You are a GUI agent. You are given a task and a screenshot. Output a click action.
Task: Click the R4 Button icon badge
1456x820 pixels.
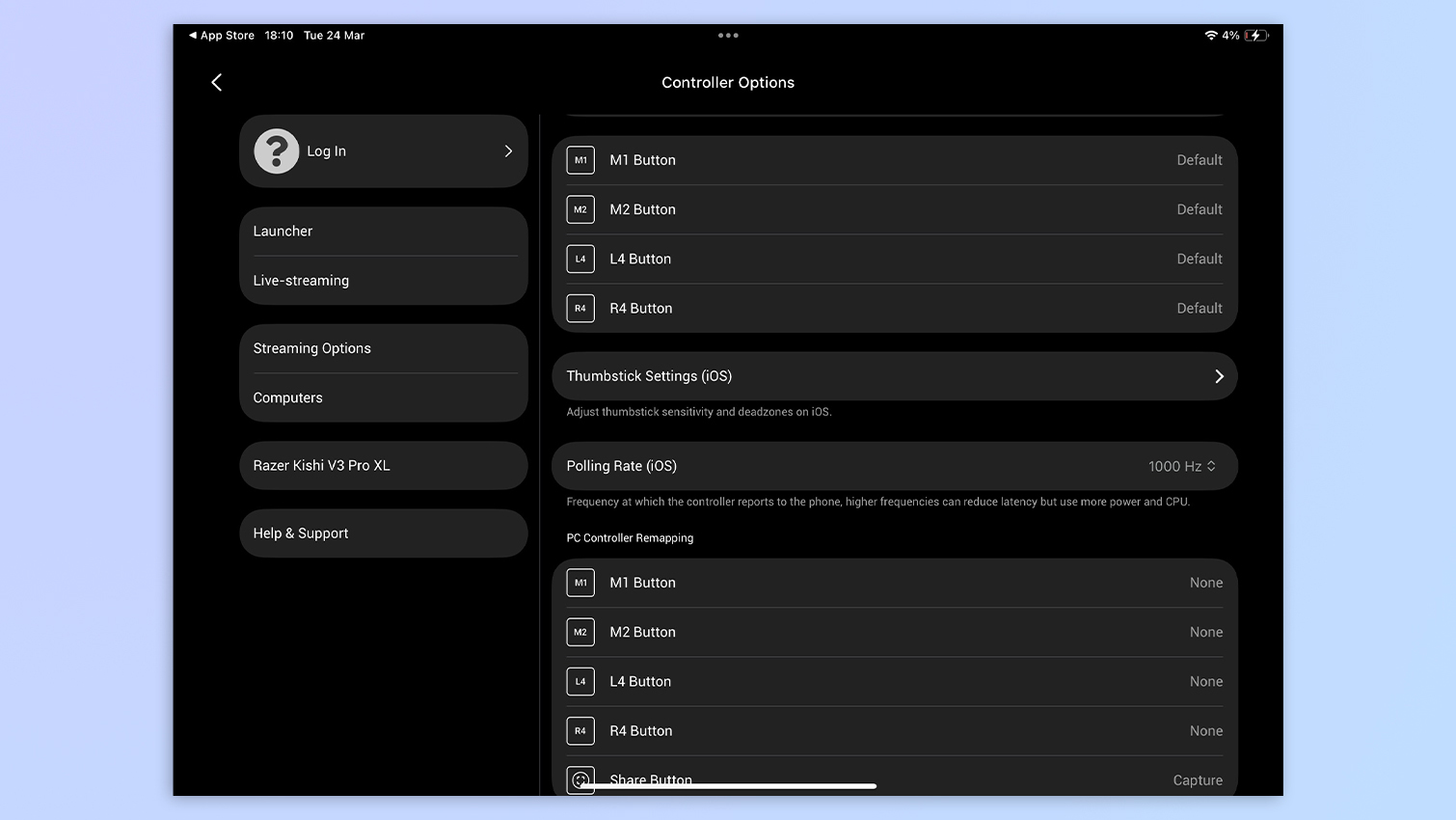point(580,308)
